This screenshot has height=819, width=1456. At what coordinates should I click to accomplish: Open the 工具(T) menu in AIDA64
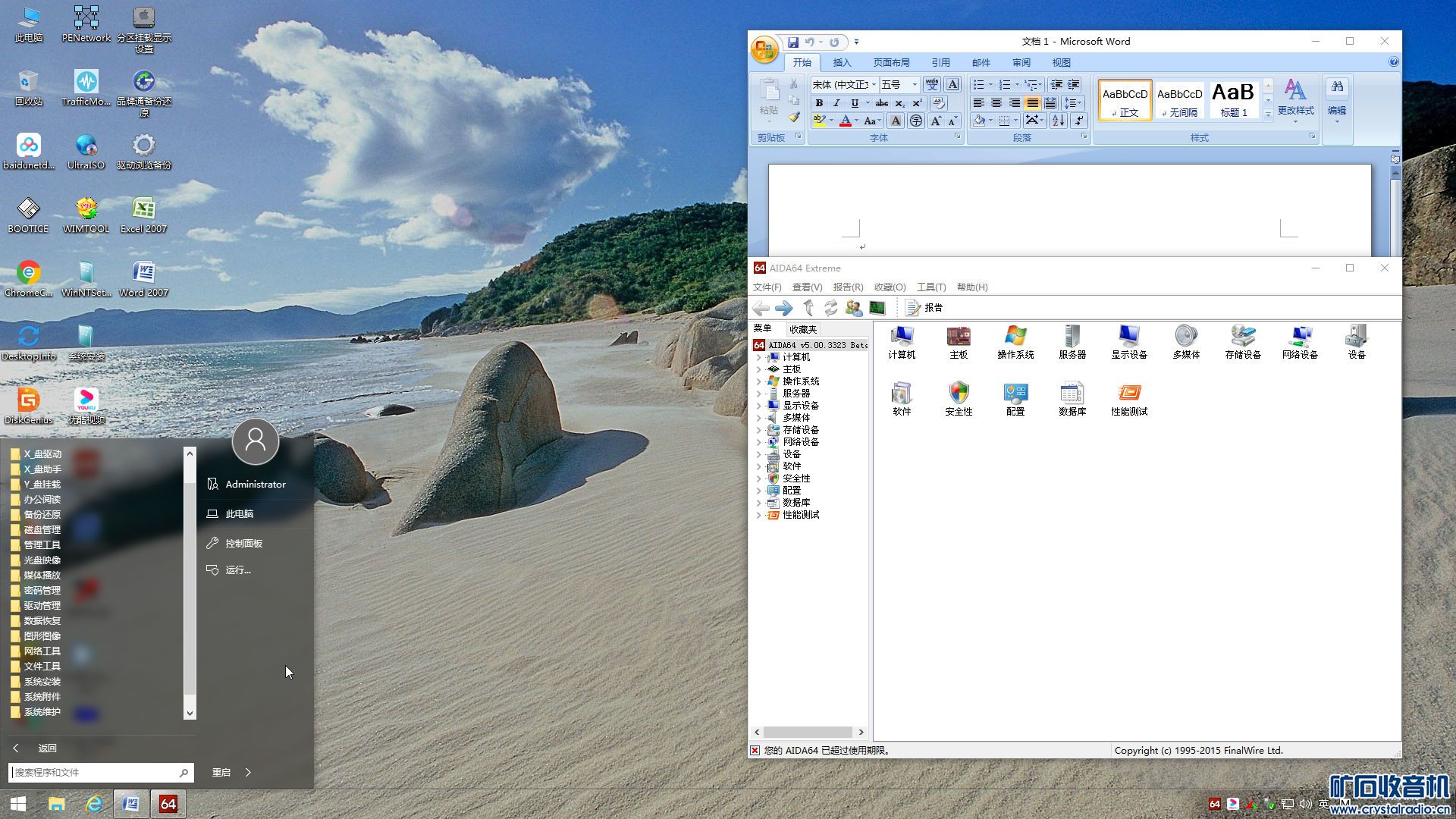pos(931,287)
